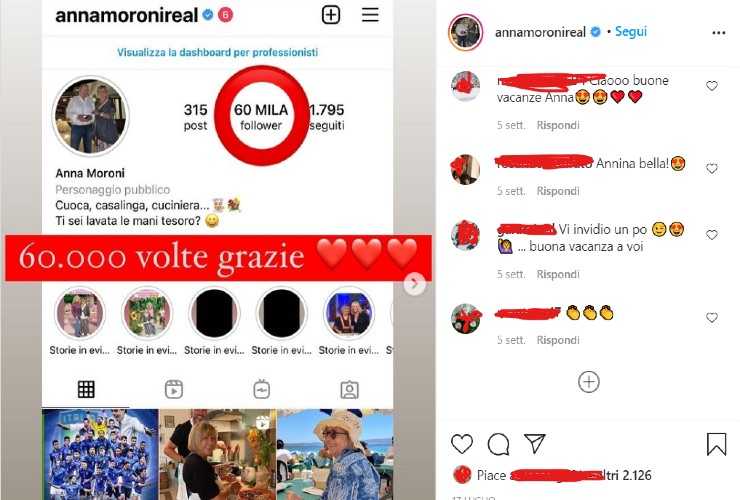Save the post with the bookmark icon
This screenshot has width=740, height=500.
pos(716,444)
